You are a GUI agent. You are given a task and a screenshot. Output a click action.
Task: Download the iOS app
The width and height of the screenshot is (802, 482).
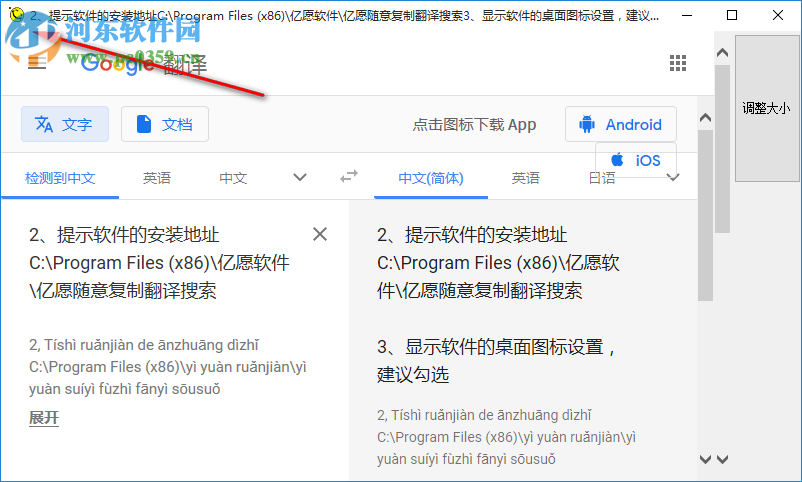coord(636,160)
